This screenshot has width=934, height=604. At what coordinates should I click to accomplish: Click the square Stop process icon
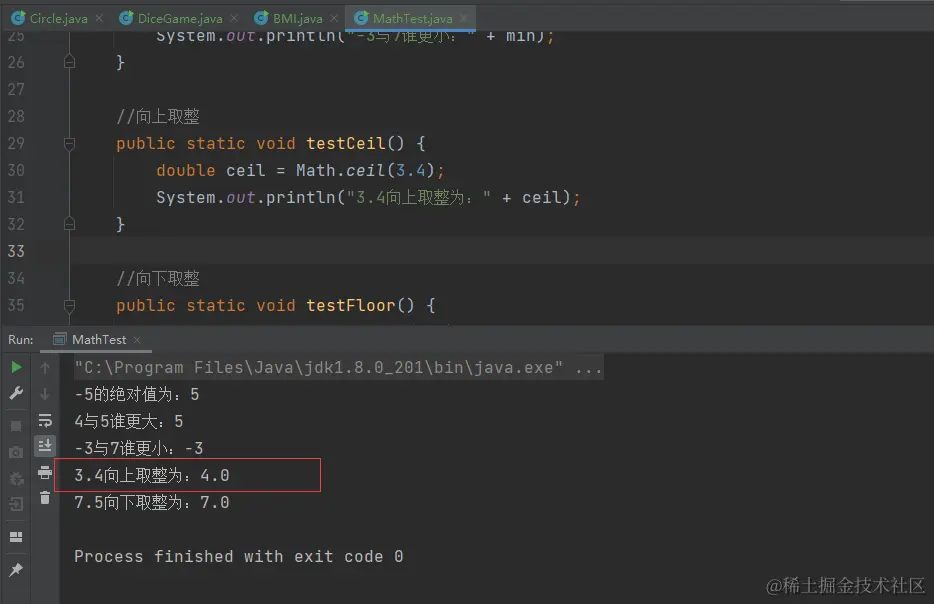(x=17, y=426)
